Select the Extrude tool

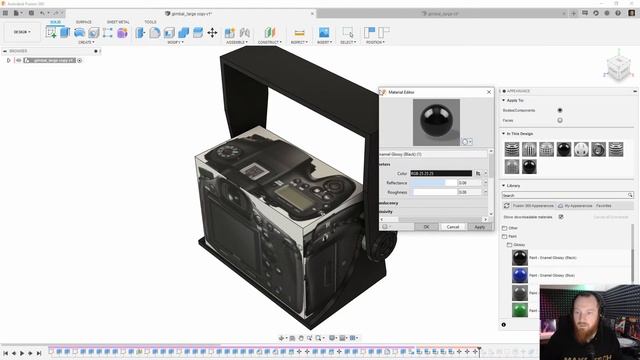tap(65, 32)
